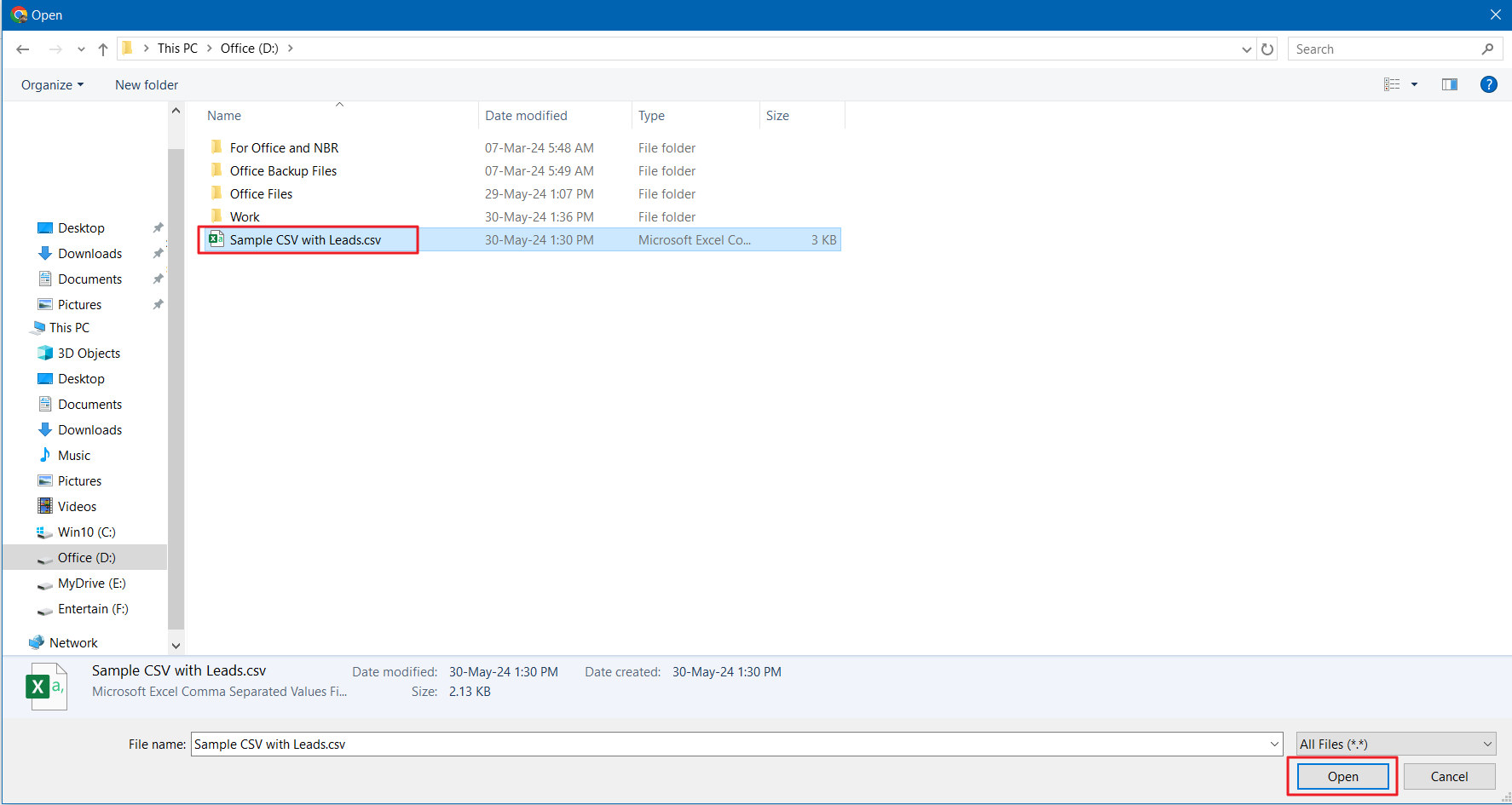Click the search magnifier icon
This screenshot has height=805, width=1512.
[x=1487, y=49]
